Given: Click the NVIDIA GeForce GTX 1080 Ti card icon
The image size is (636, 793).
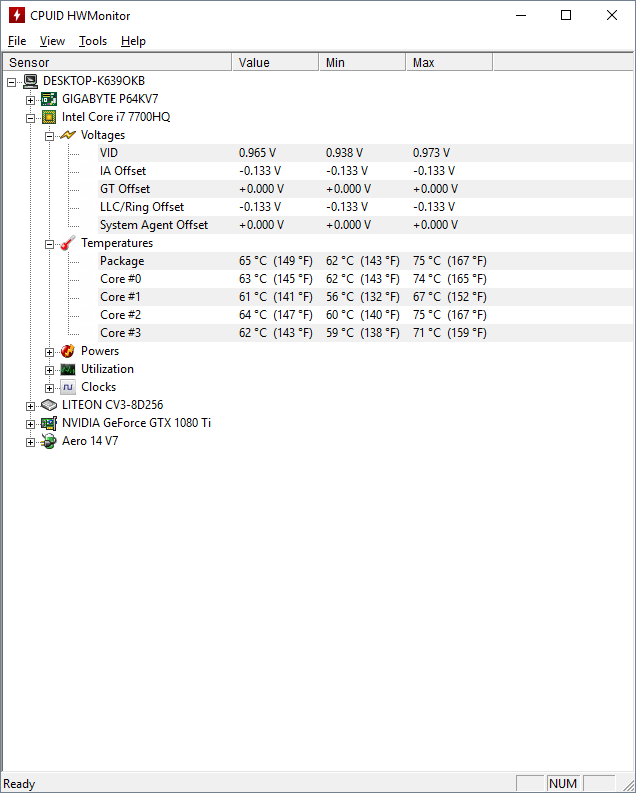Looking at the screenshot, I should pyautogui.click(x=49, y=423).
